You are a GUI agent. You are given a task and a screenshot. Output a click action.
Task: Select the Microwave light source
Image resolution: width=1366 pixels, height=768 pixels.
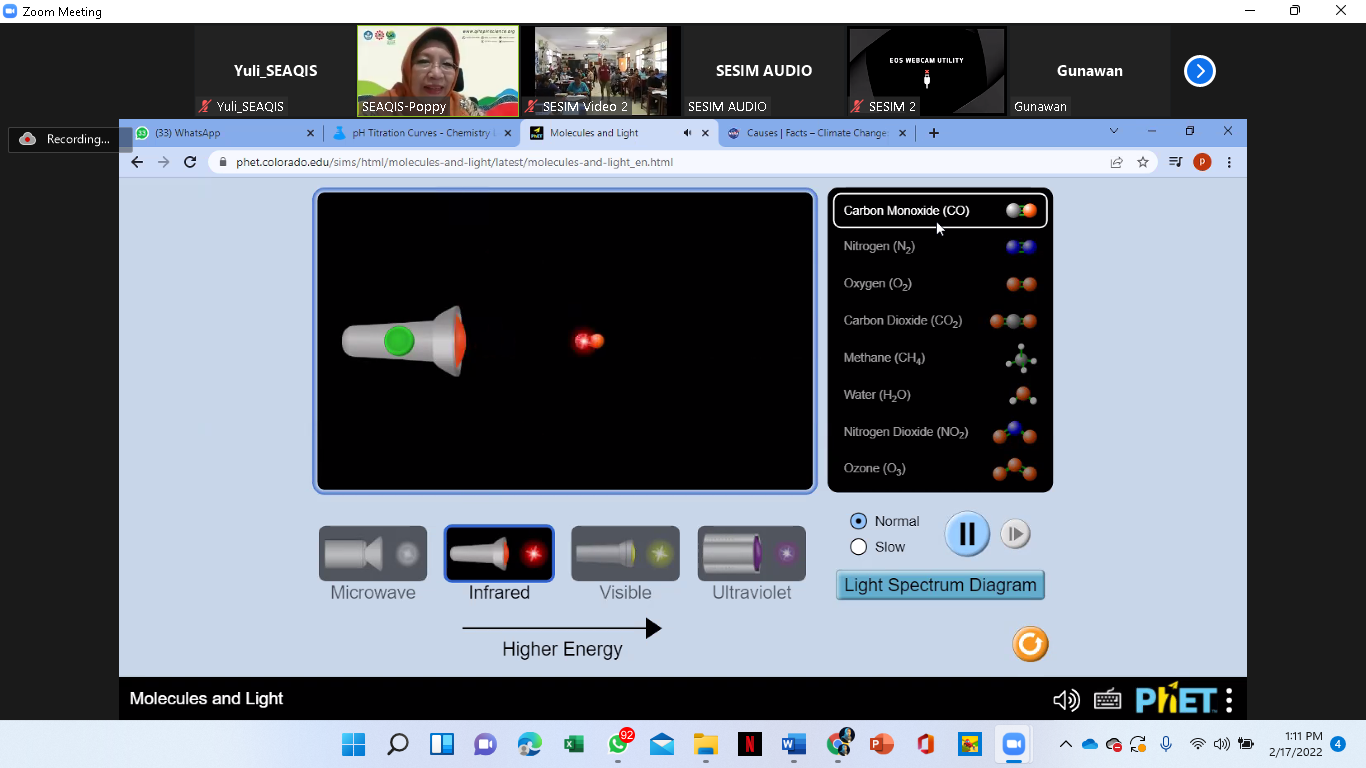click(373, 554)
